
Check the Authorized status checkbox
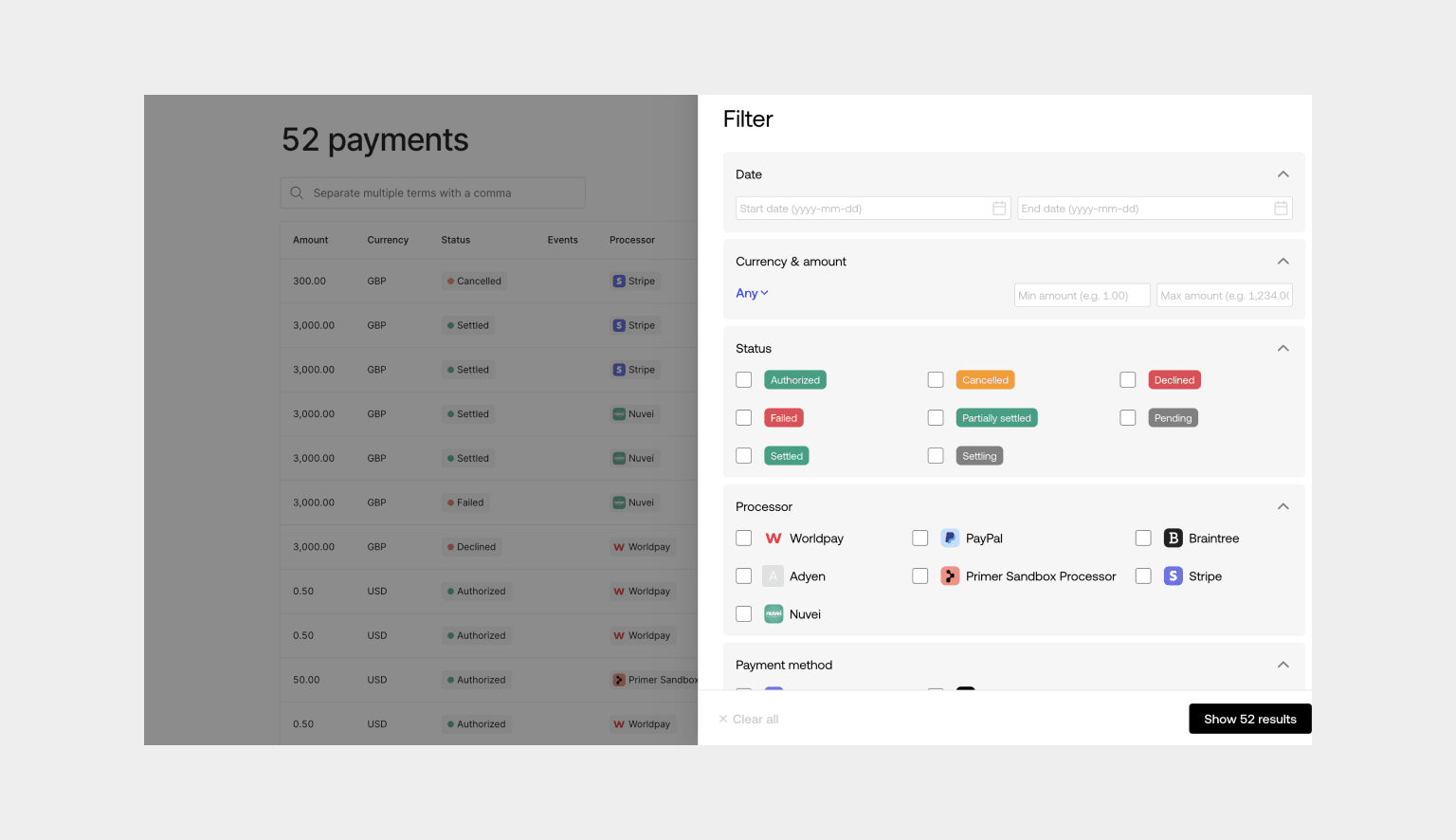point(744,380)
